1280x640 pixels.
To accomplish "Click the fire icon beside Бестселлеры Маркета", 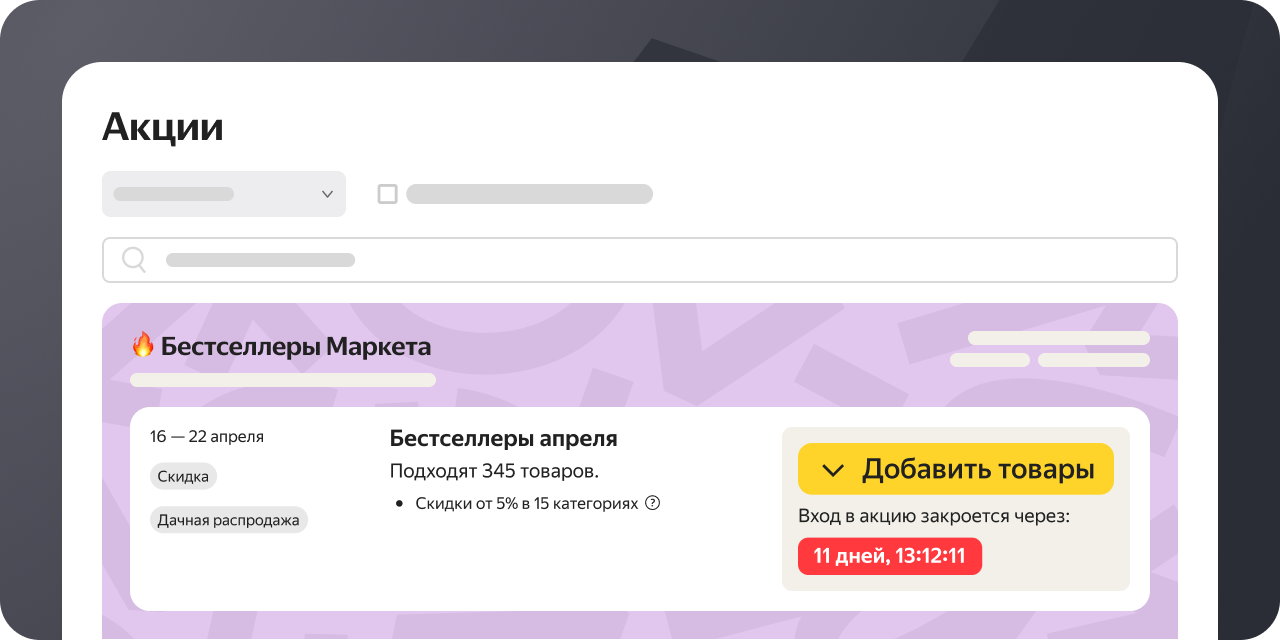I will pyautogui.click(x=143, y=346).
